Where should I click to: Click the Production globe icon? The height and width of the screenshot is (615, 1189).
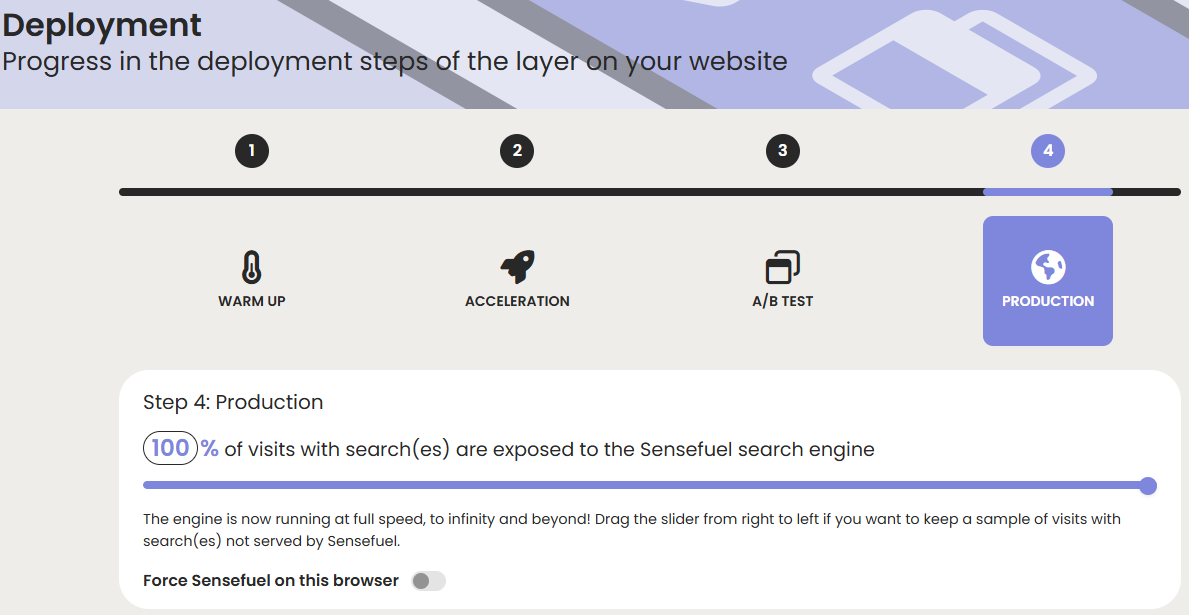click(1048, 267)
